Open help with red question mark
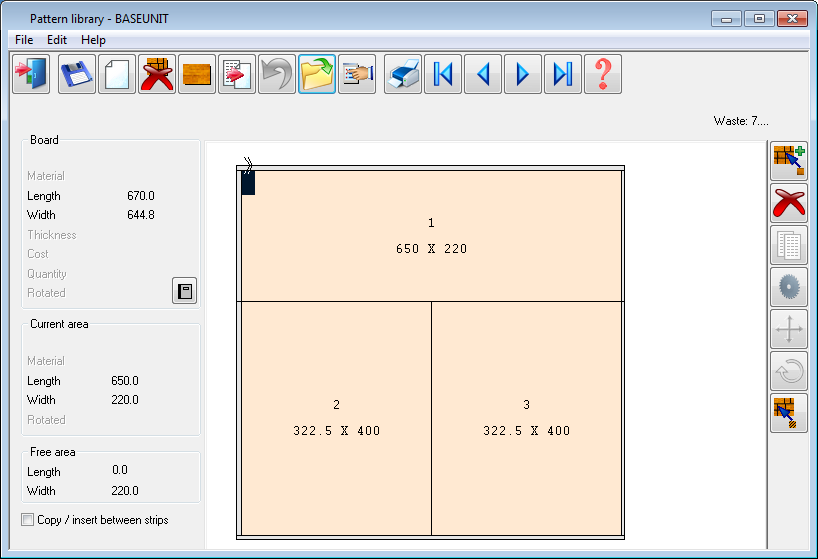818x559 pixels. click(x=603, y=74)
